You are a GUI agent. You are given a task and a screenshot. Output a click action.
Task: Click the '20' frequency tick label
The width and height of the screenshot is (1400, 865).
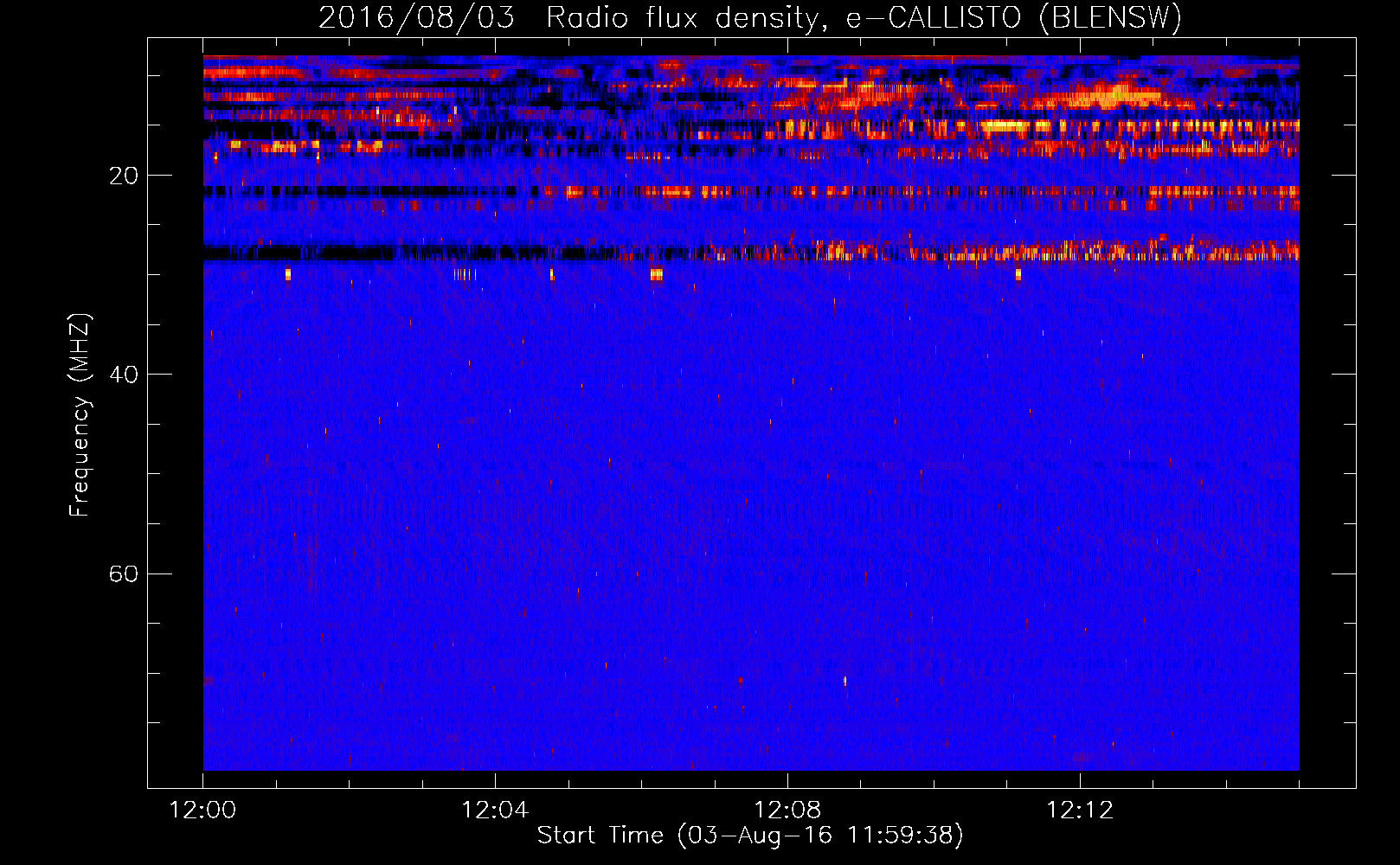click(123, 176)
